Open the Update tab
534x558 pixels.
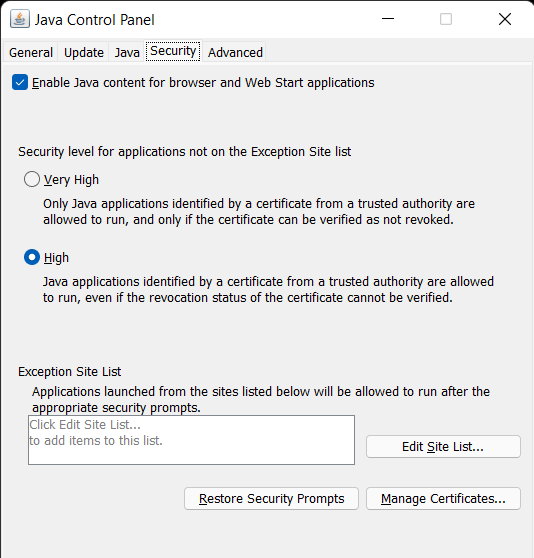pos(84,53)
